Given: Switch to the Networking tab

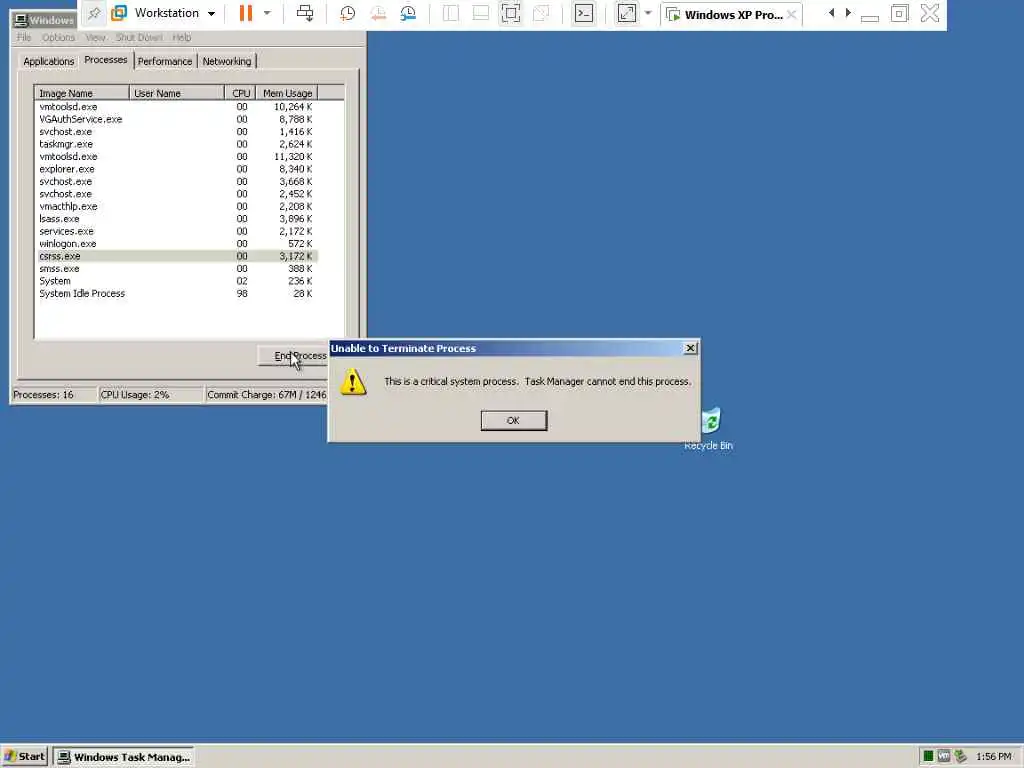Looking at the screenshot, I should tap(227, 61).
